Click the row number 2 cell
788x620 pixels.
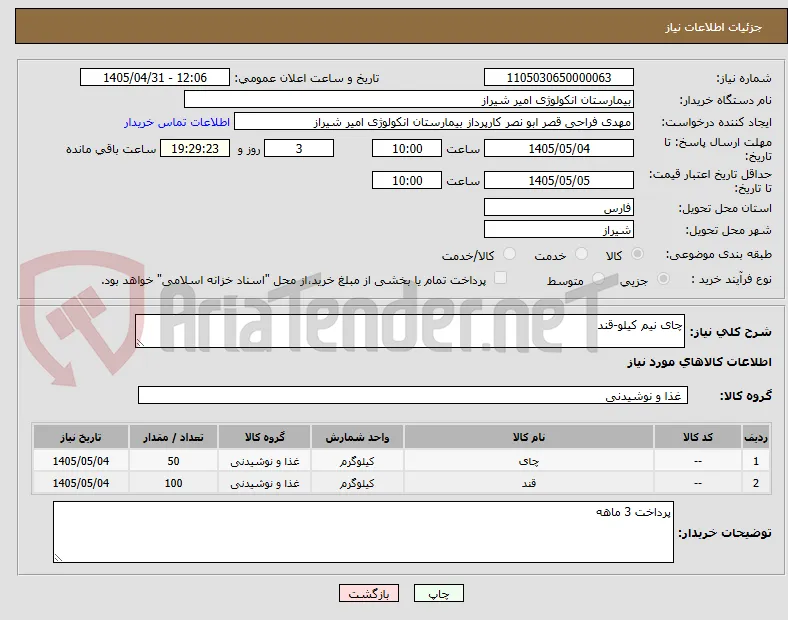tap(756, 483)
